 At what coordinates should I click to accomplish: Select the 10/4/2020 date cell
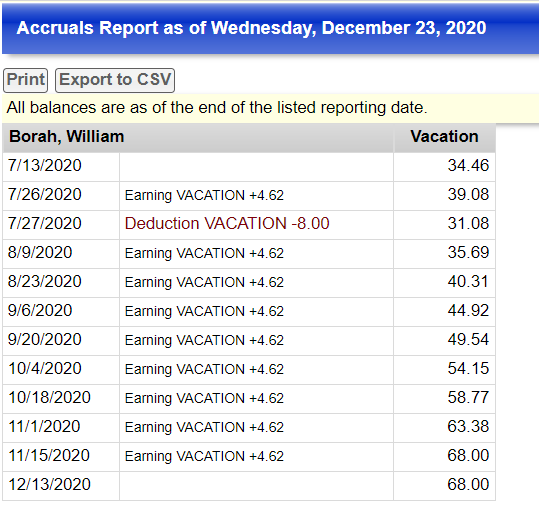point(61,370)
